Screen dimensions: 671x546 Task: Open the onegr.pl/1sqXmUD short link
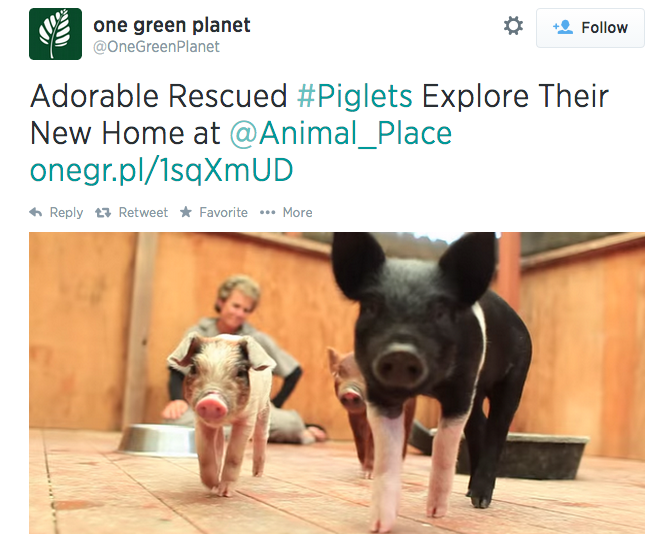(161, 170)
